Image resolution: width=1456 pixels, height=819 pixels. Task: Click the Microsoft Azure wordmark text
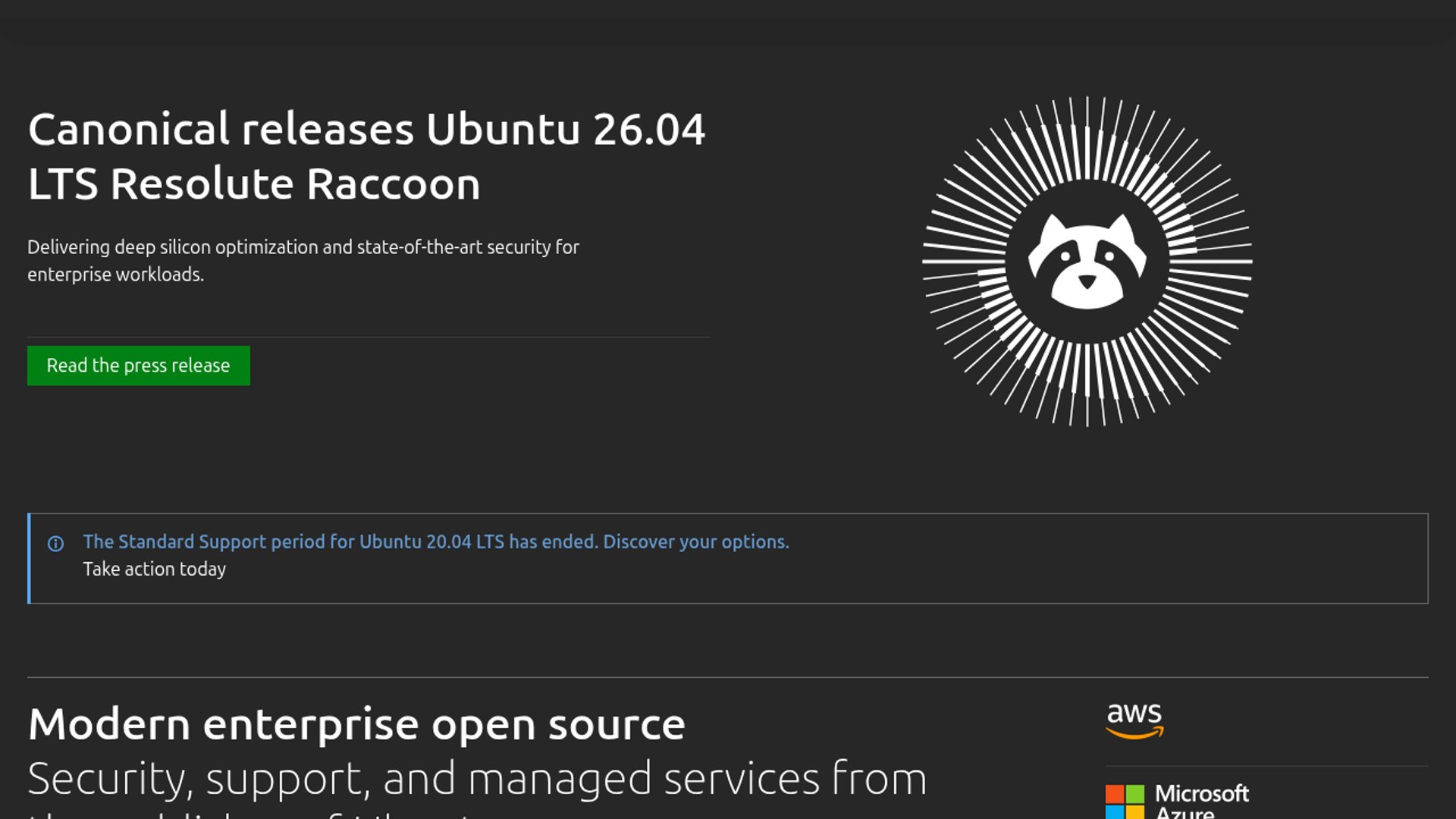[1202, 800]
